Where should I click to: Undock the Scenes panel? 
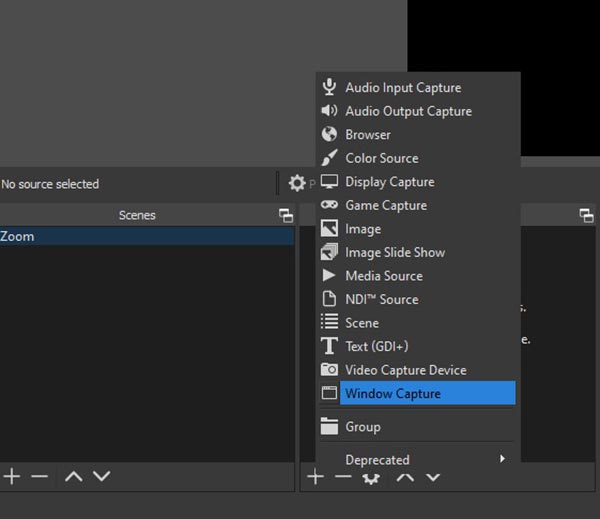[x=286, y=215]
